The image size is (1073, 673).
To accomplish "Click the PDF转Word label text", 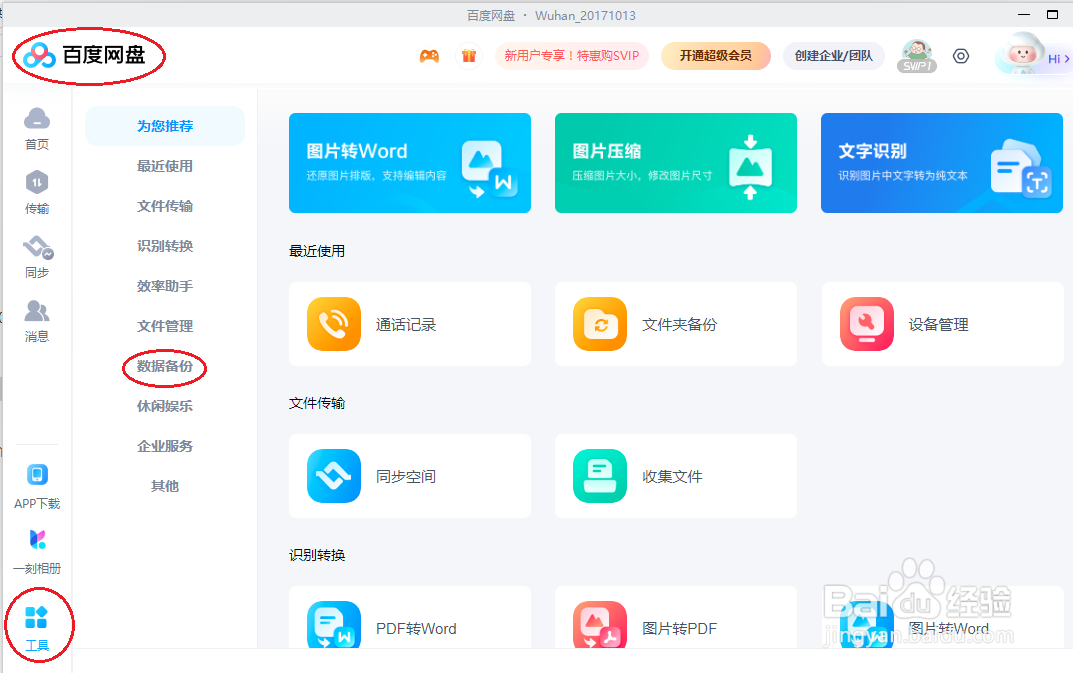I will pyautogui.click(x=416, y=628).
